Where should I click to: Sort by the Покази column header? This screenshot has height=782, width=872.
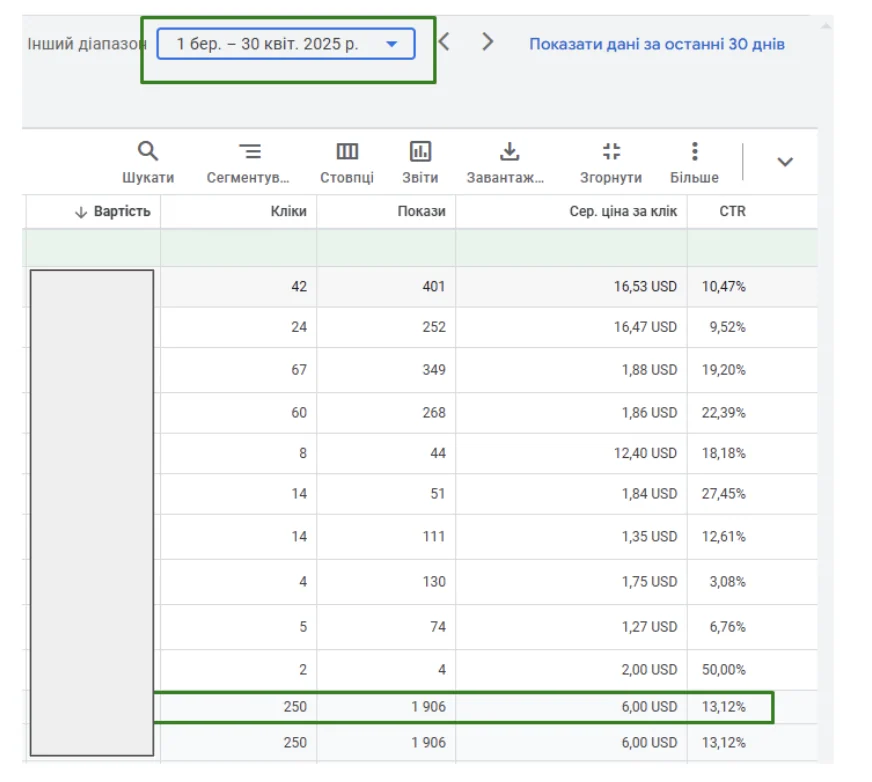[422, 211]
